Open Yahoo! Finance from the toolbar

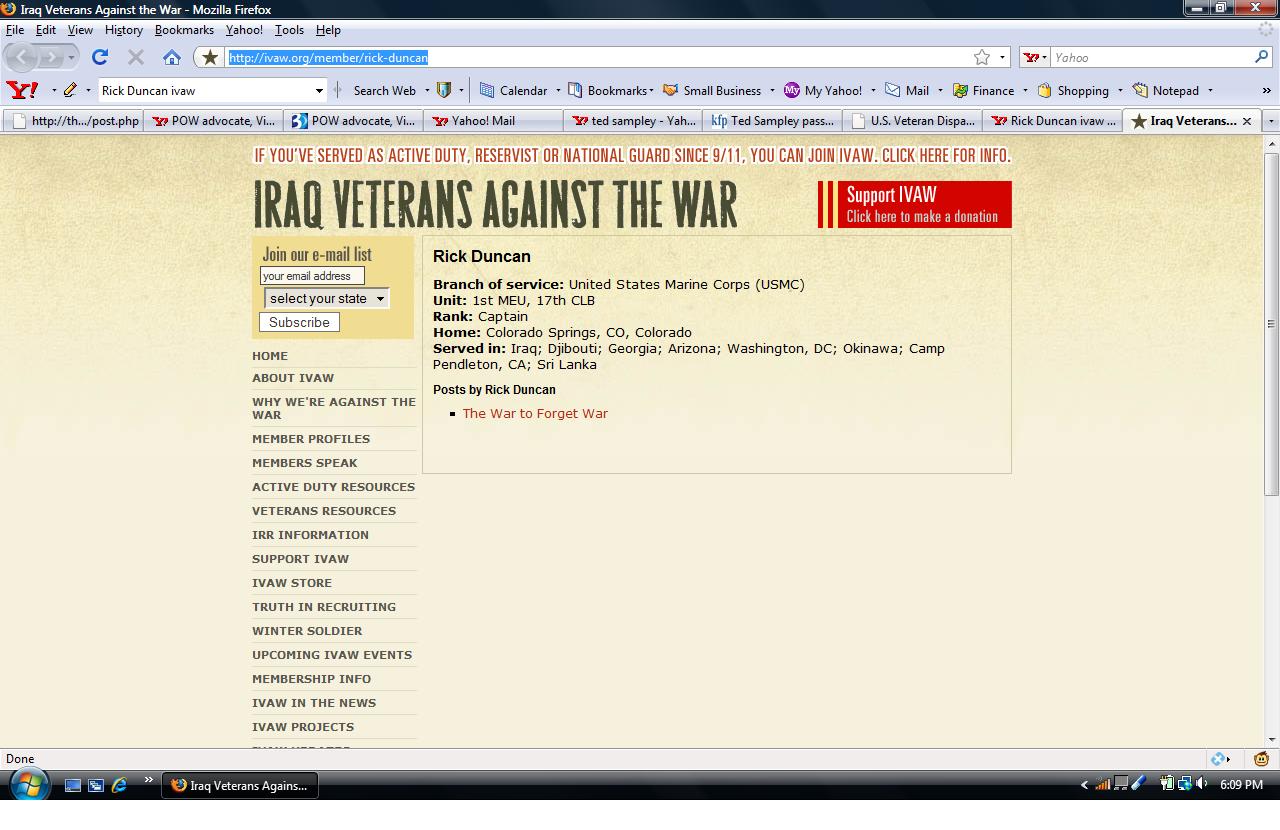tap(961, 90)
